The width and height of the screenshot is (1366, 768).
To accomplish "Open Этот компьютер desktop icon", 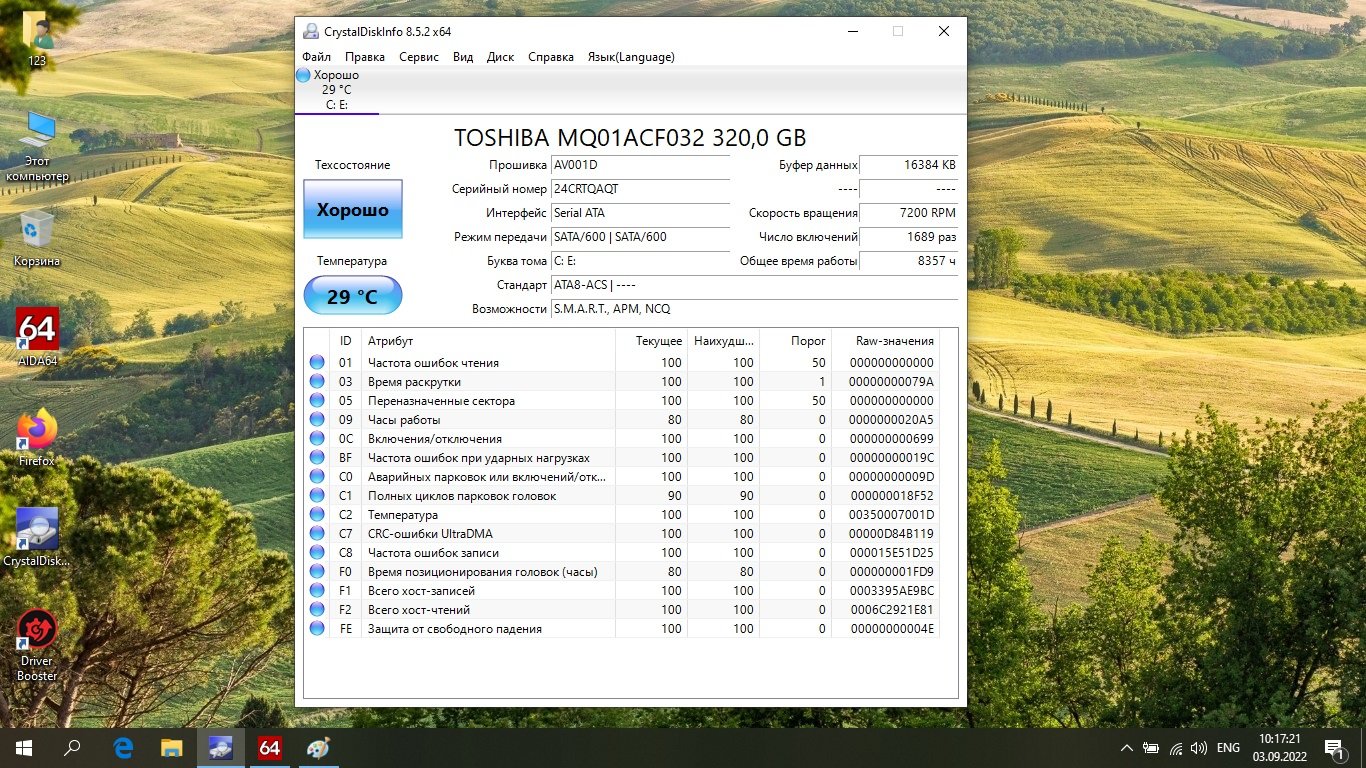I will pyautogui.click(x=37, y=146).
